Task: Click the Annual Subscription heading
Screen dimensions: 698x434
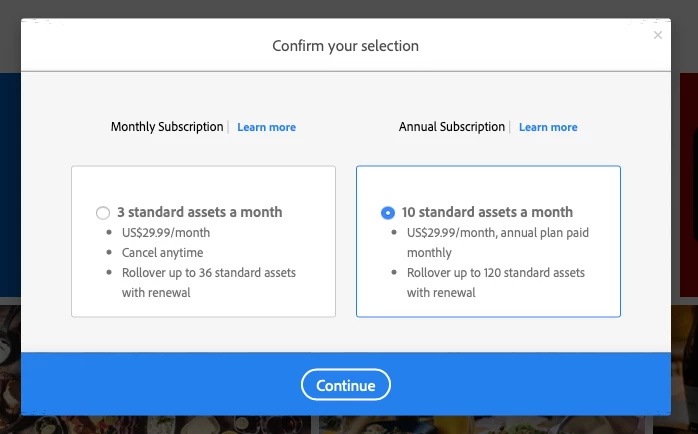Action: click(x=452, y=127)
